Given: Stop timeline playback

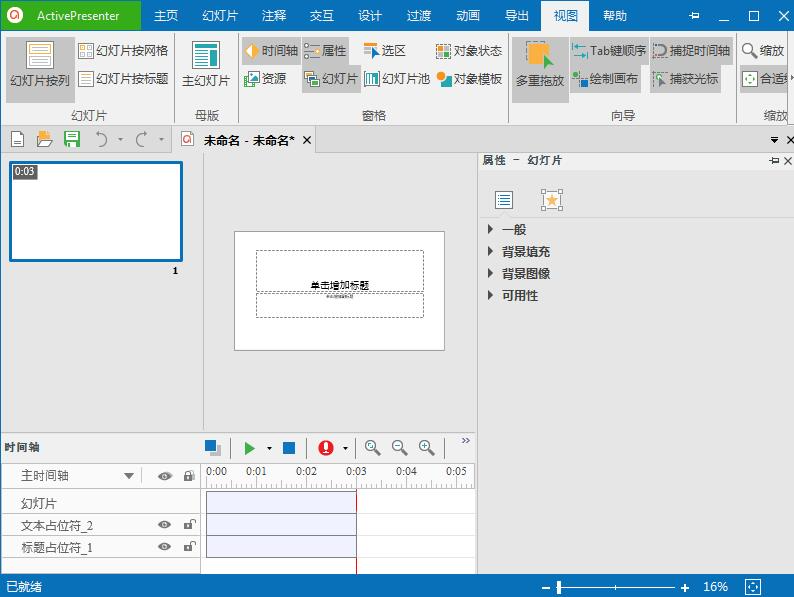Looking at the screenshot, I should point(289,448).
